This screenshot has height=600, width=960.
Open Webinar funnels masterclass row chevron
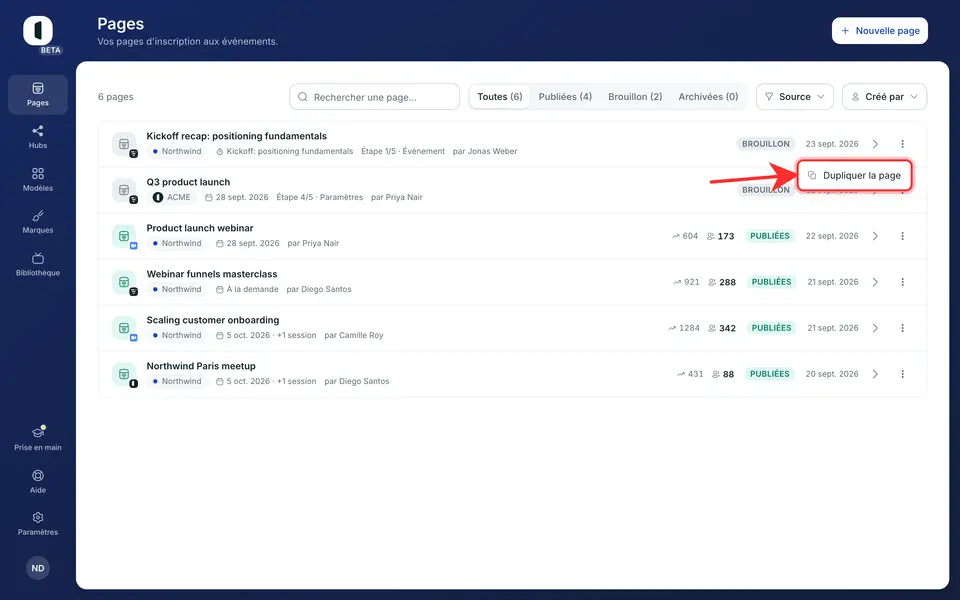[x=875, y=282]
